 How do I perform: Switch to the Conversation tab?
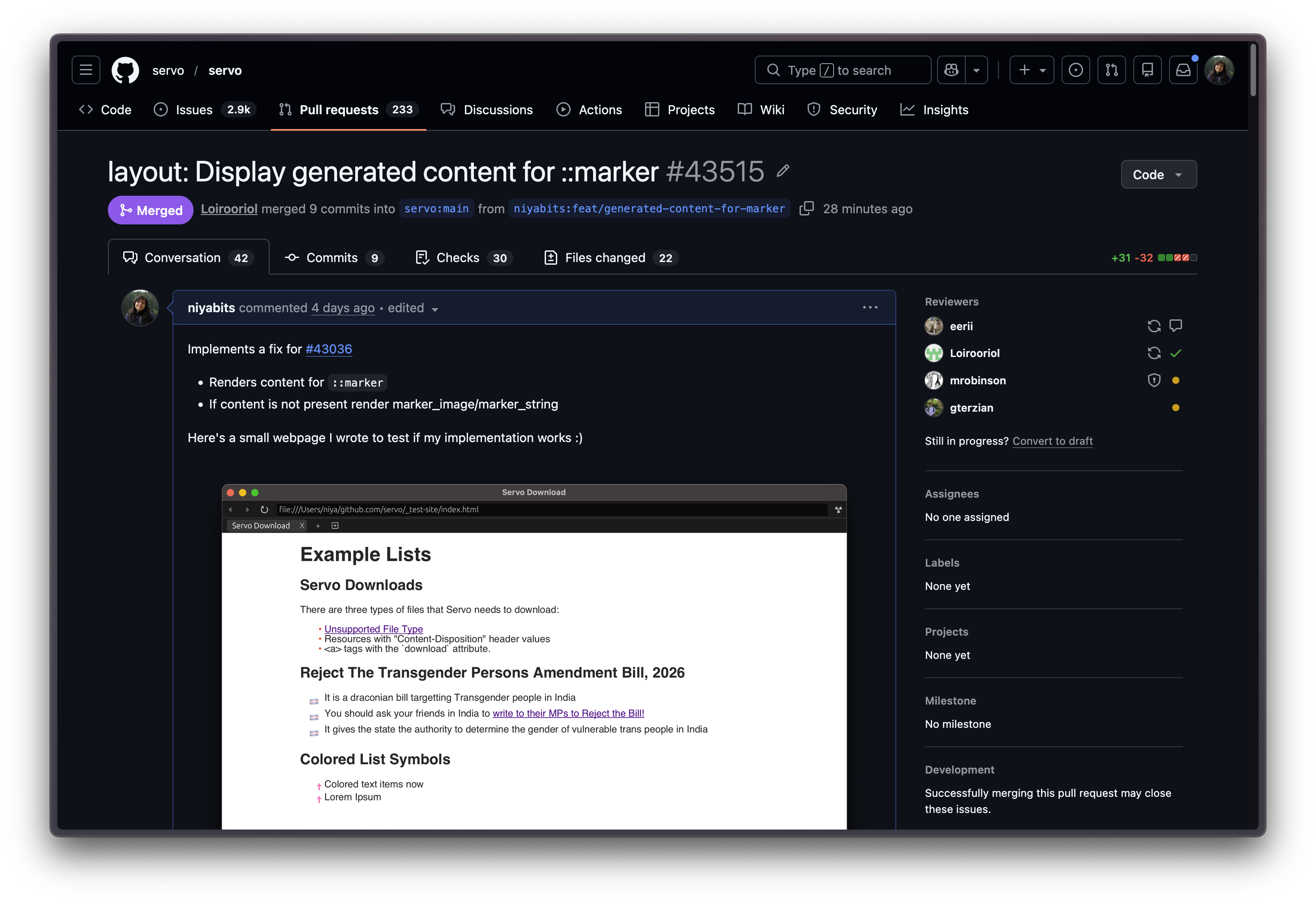tap(189, 258)
